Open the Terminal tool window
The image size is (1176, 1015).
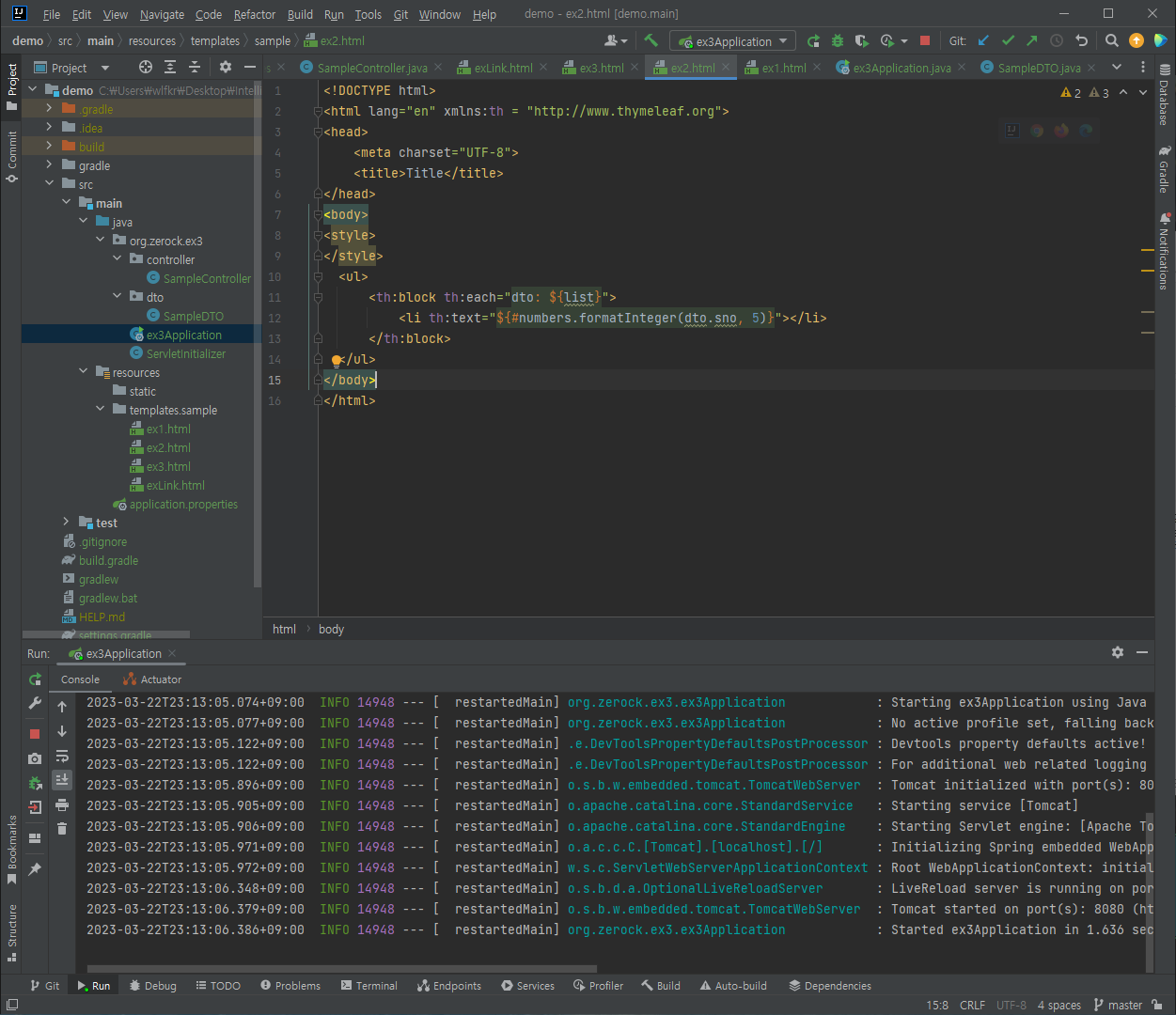[x=369, y=986]
